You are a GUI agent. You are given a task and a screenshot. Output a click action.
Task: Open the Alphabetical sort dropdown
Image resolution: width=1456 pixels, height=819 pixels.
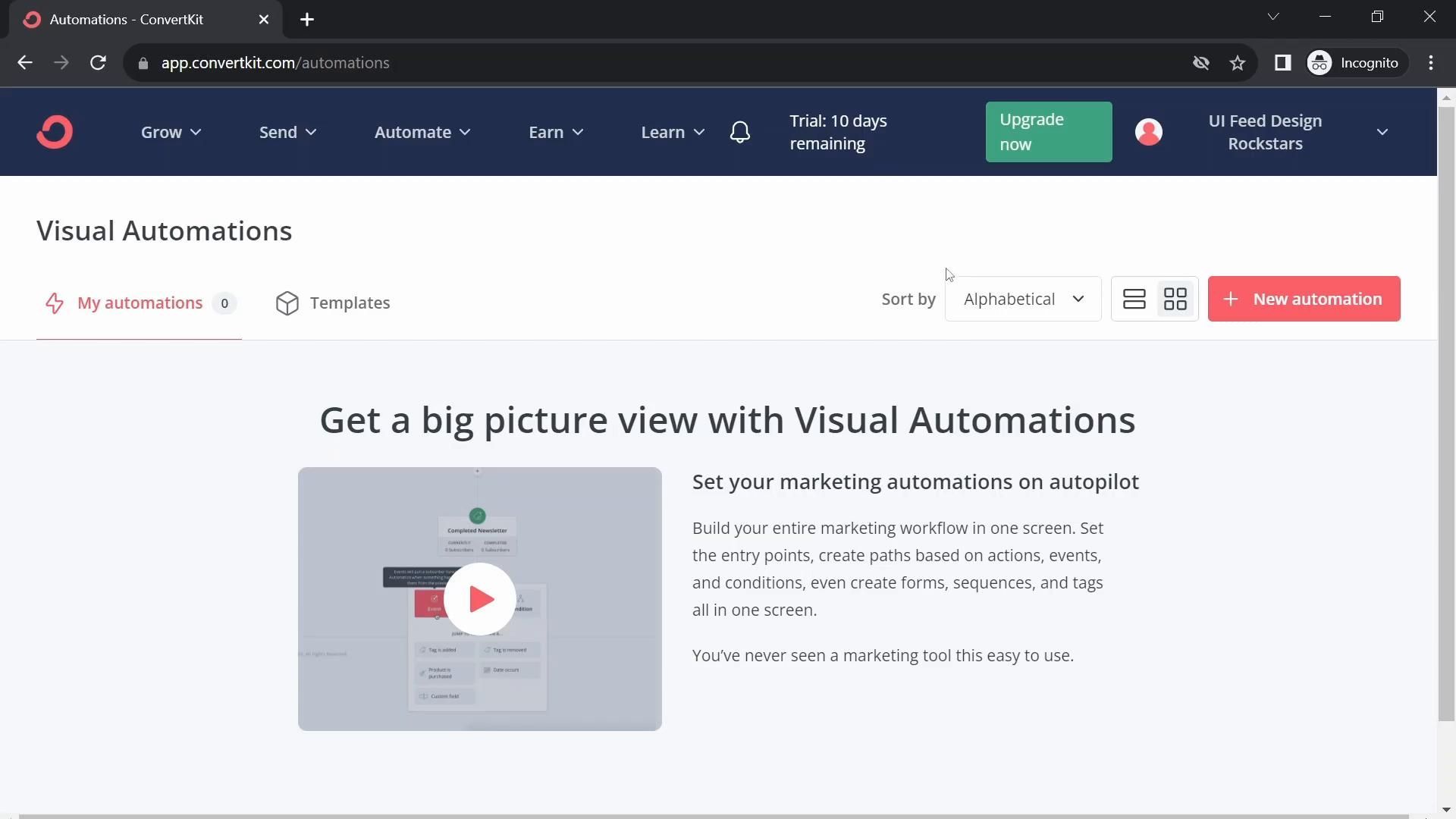click(1022, 299)
